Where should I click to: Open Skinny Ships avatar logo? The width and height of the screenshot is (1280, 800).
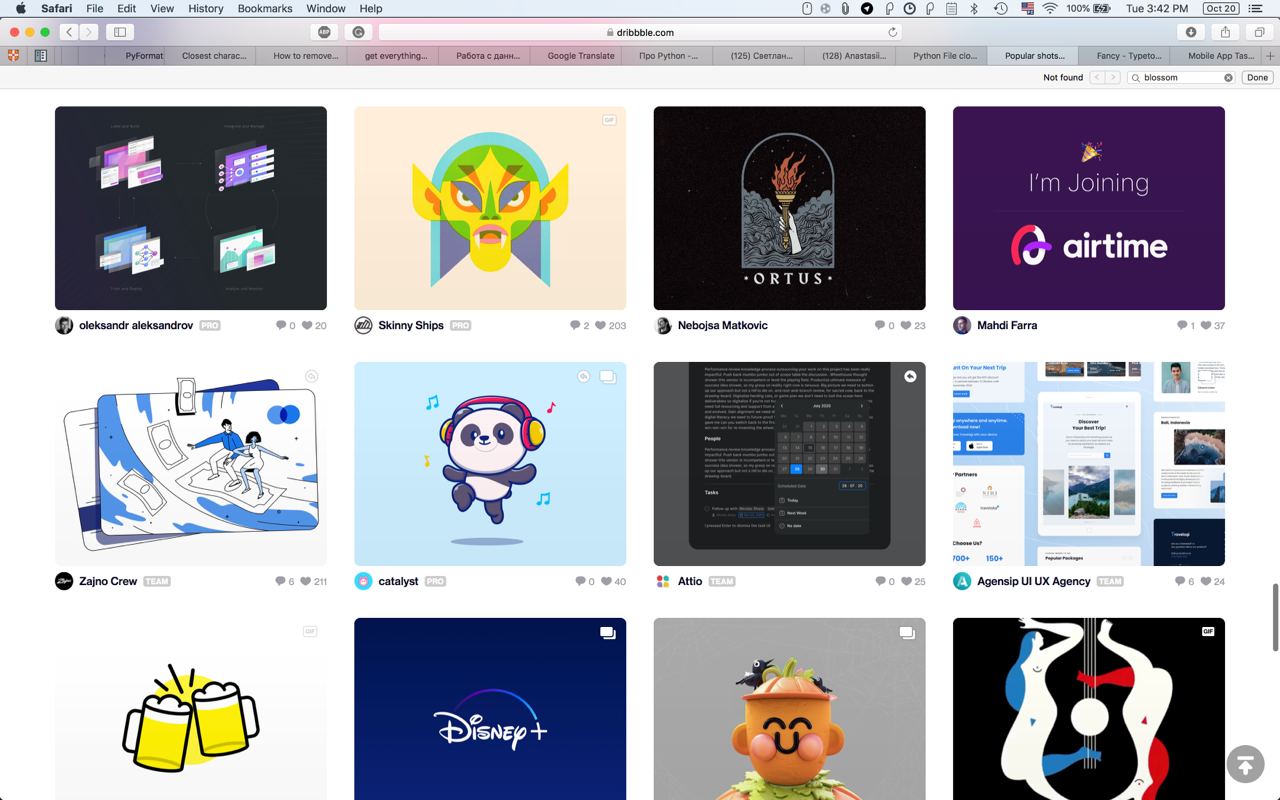pyautogui.click(x=363, y=325)
